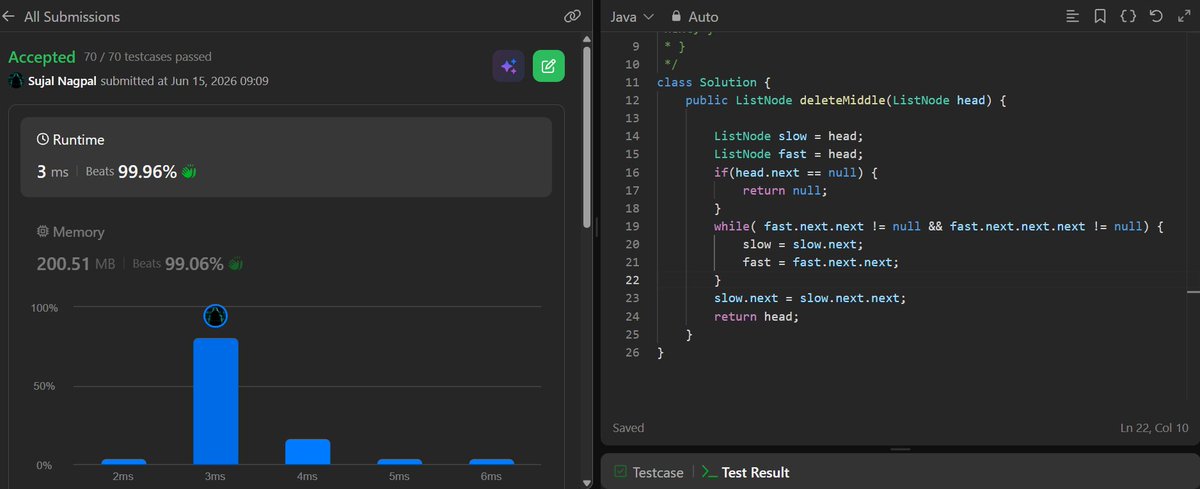Image resolution: width=1200 pixels, height=489 pixels.
Task: Open the AI sparkle analysis button
Action: coord(509,66)
